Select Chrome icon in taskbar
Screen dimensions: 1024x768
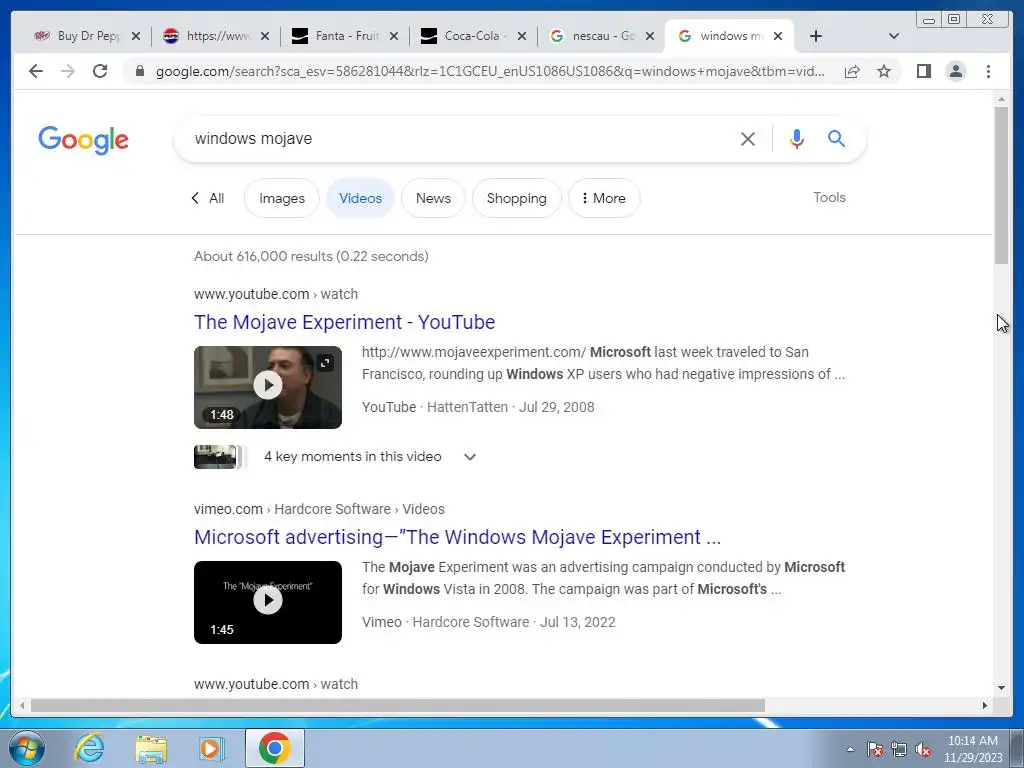point(274,748)
